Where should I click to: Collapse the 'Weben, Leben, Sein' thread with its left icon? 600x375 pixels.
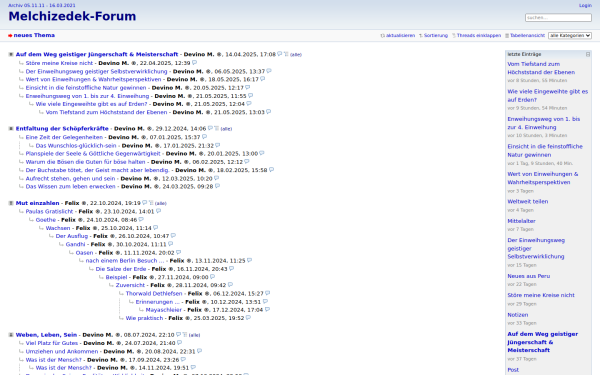tap(11, 335)
